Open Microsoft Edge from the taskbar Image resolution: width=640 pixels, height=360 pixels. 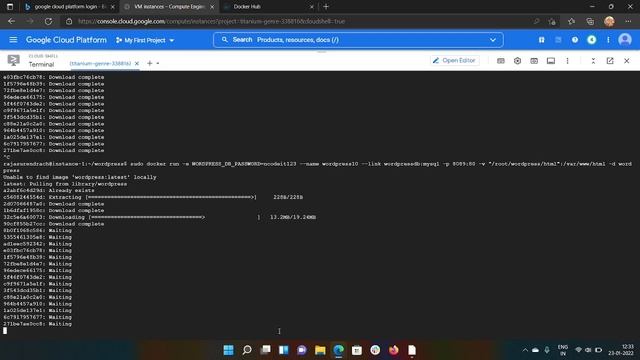[x=338, y=350]
